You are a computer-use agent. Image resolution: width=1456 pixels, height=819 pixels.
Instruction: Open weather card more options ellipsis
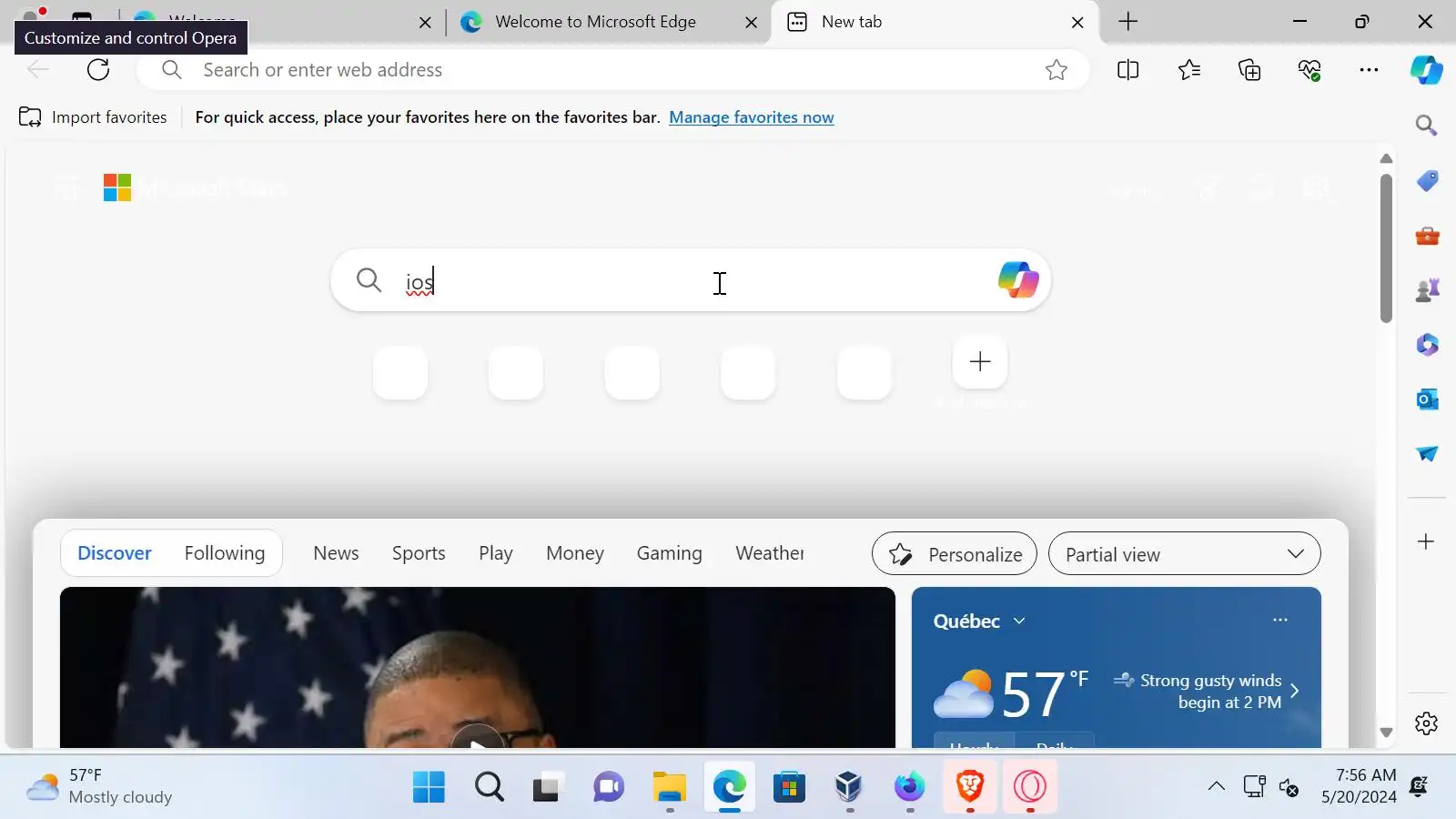(x=1280, y=620)
